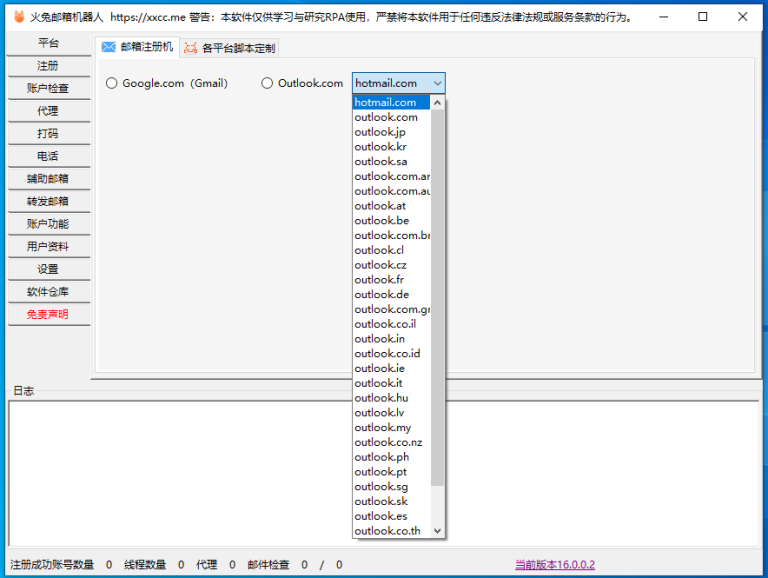Select outlook.sg from the list
The height and width of the screenshot is (578, 768).
tap(391, 486)
